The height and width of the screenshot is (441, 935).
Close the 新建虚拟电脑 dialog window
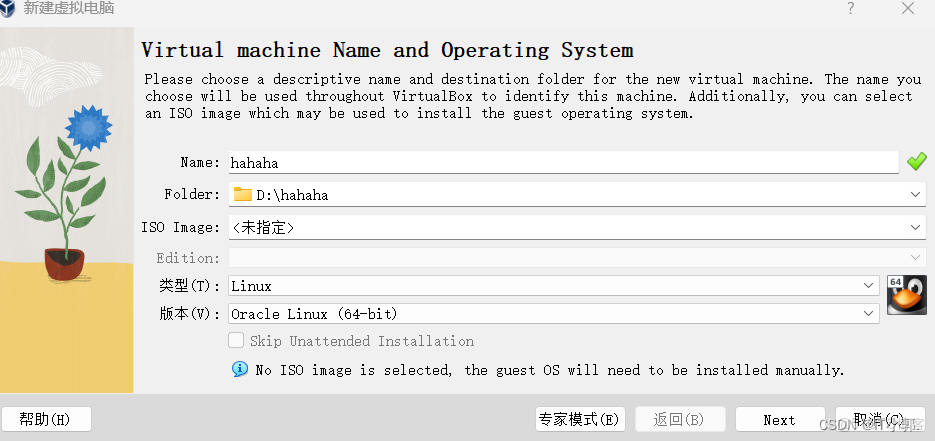pos(908,8)
